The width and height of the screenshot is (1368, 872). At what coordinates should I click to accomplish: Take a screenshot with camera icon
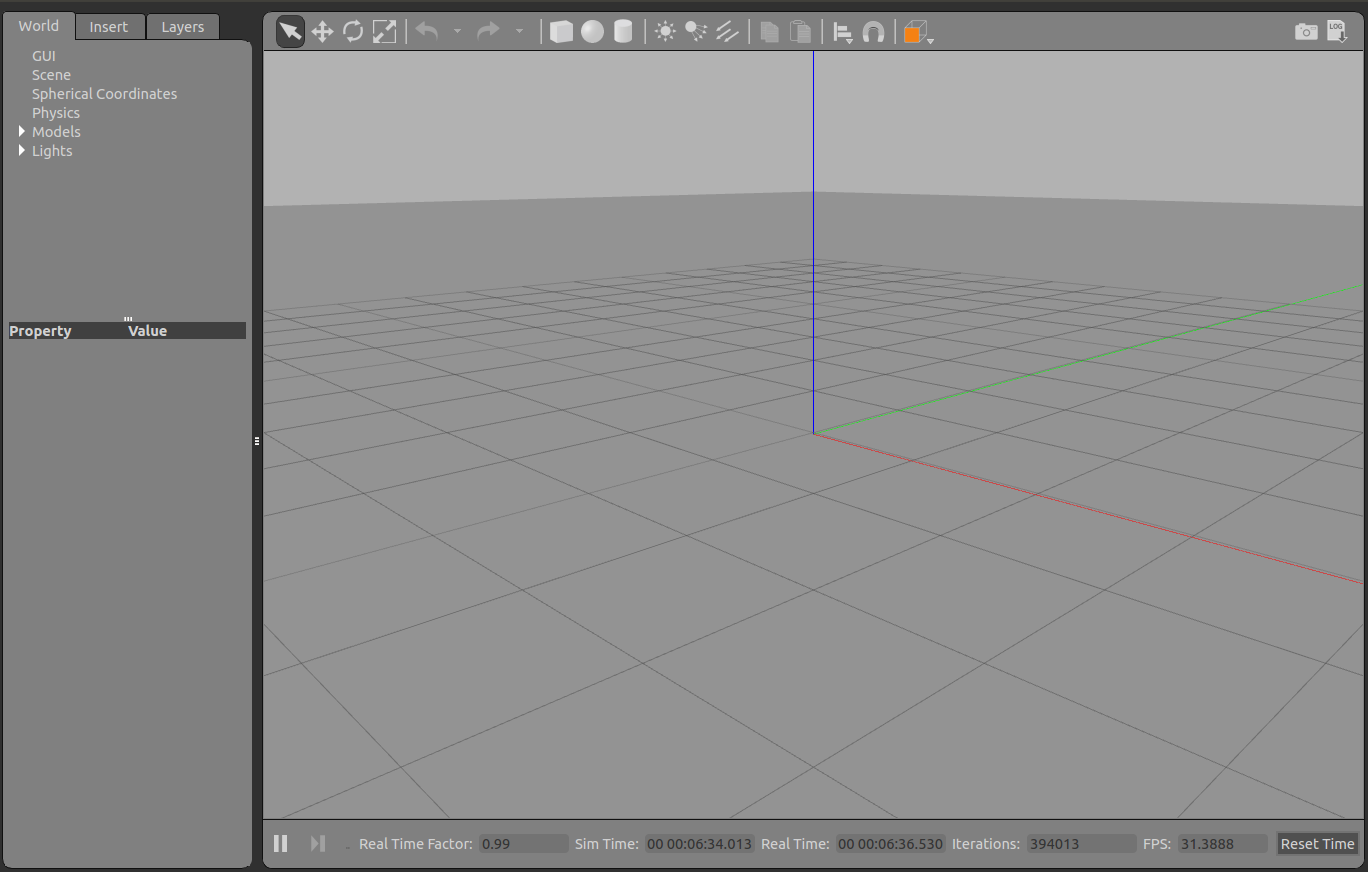(x=1306, y=32)
